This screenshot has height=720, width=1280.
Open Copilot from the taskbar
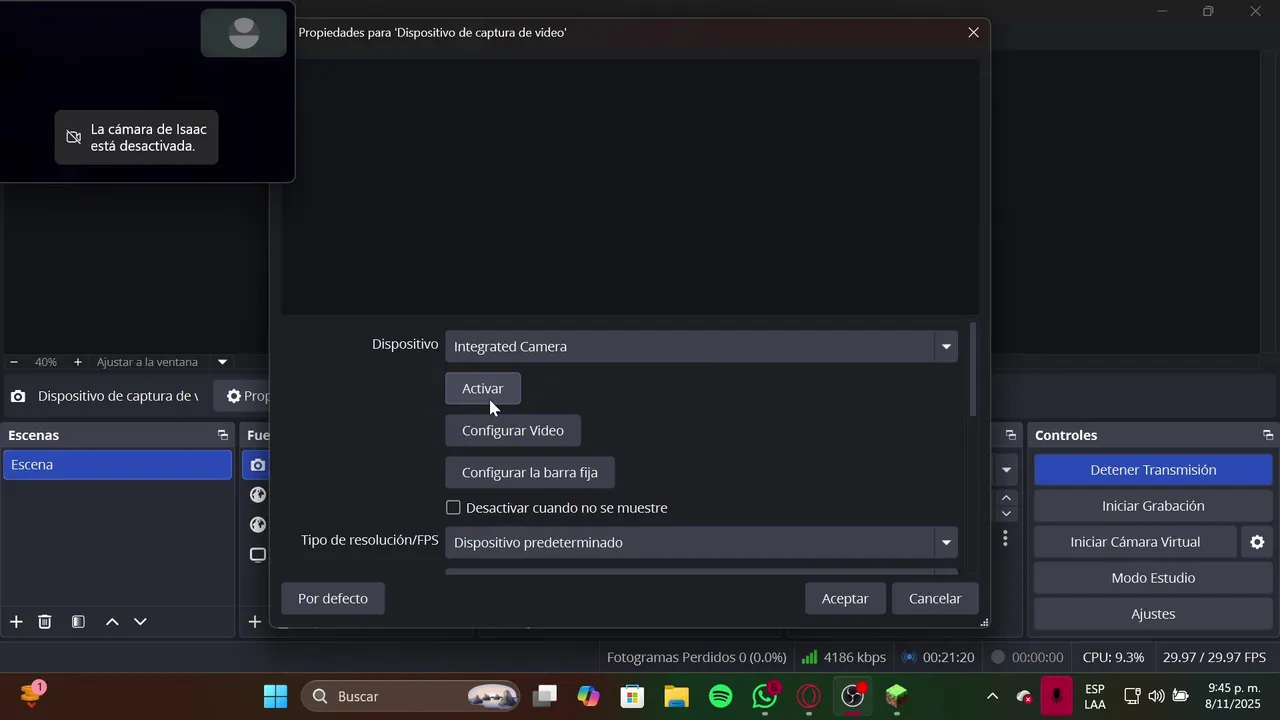point(588,696)
